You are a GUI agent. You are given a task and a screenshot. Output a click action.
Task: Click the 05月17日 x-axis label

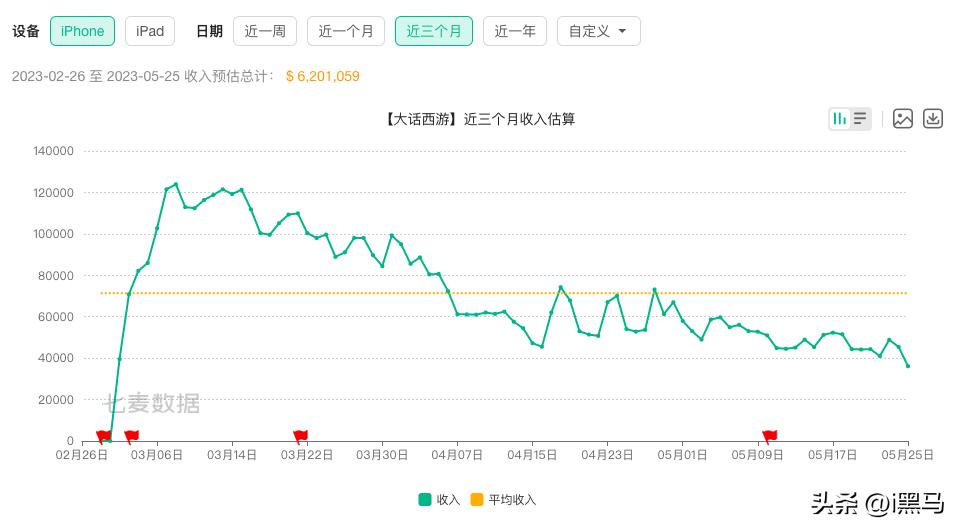pyautogui.click(x=832, y=455)
